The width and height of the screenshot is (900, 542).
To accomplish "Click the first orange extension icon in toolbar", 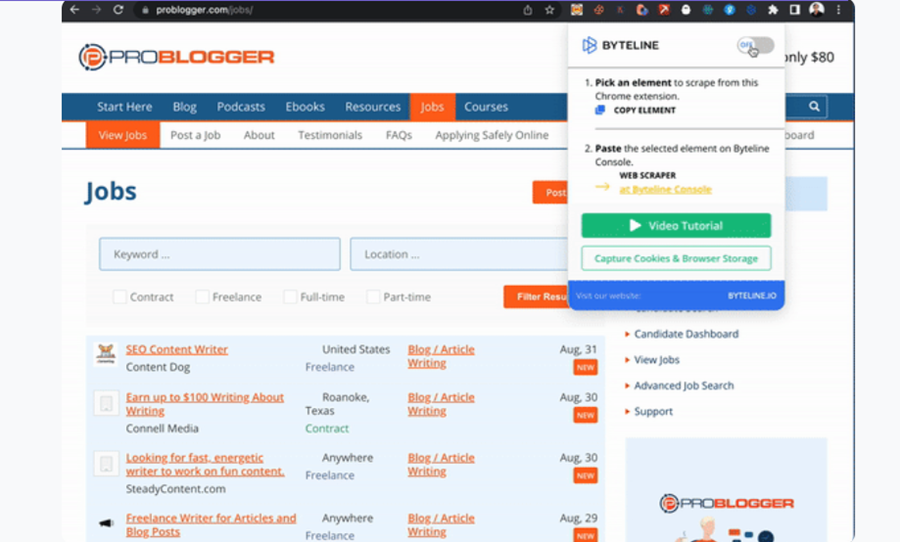I will (576, 10).
